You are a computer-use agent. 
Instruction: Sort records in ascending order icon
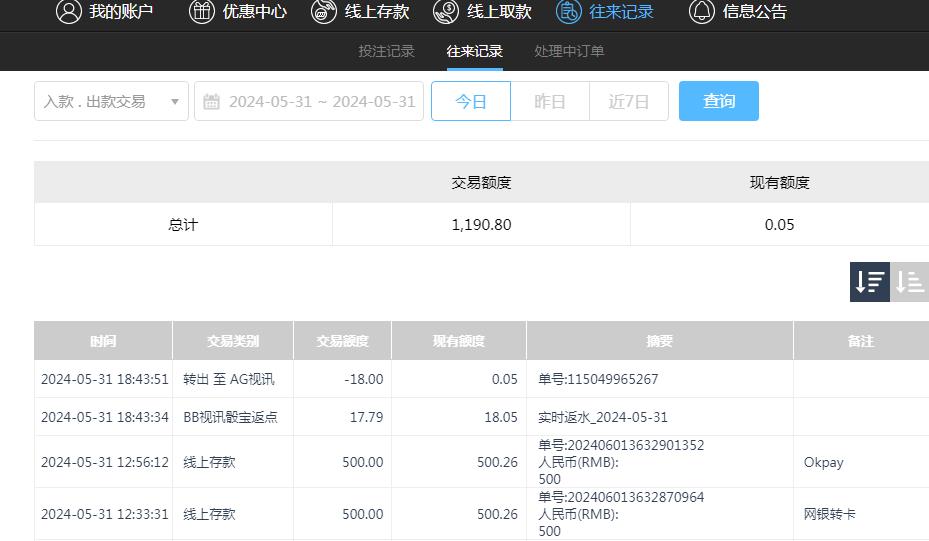pos(909,282)
